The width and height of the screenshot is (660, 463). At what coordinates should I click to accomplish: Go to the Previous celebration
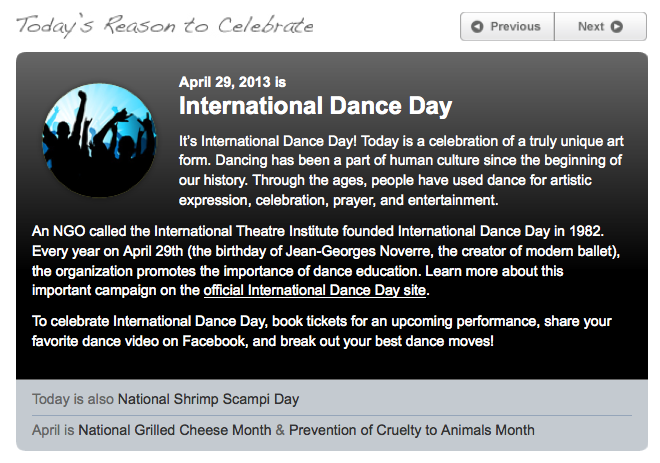point(515,27)
